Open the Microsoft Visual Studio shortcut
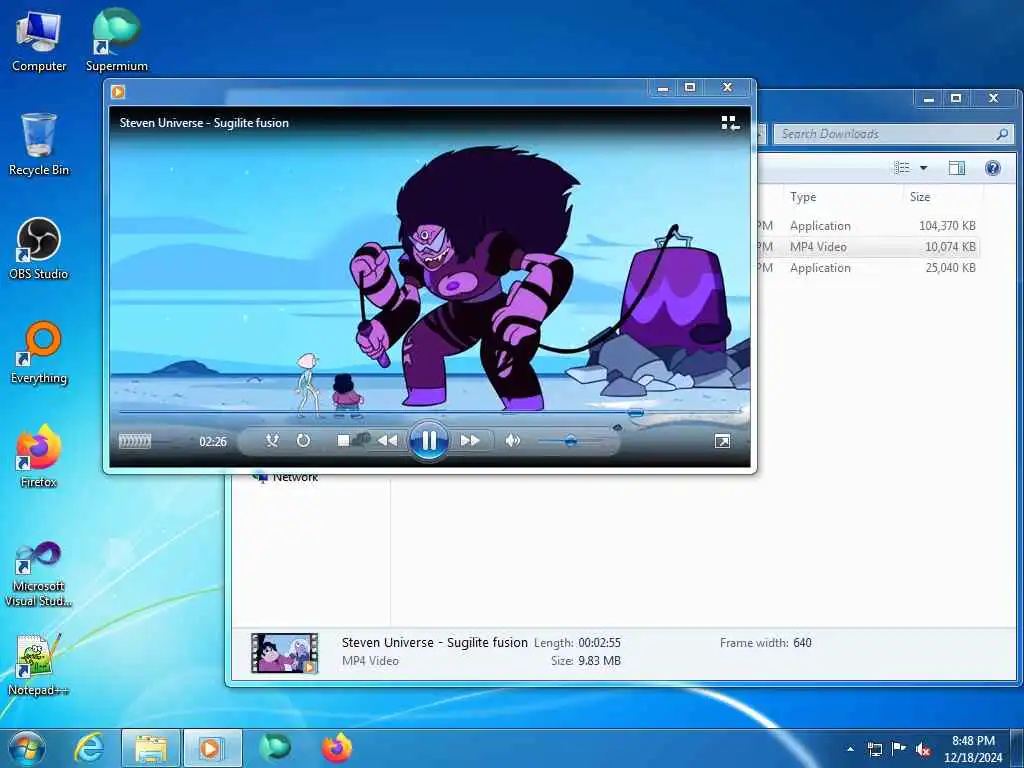This screenshot has height=768, width=1024. point(39,575)
